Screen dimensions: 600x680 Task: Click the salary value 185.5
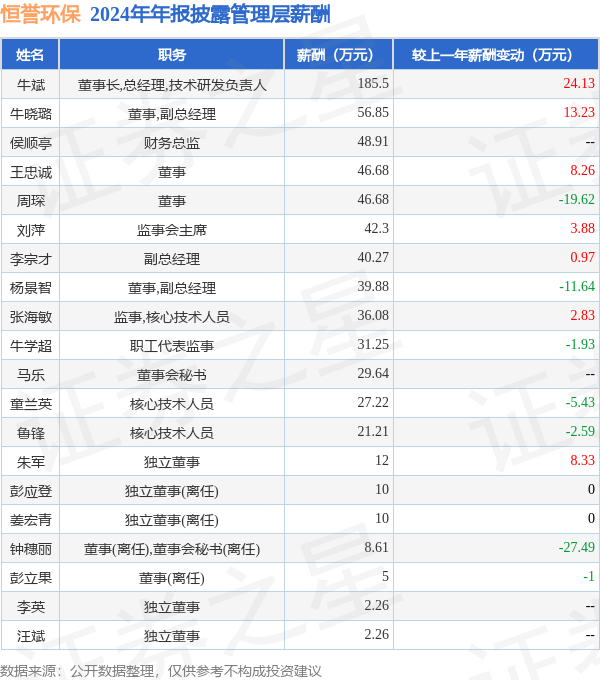tap(373, 83)
